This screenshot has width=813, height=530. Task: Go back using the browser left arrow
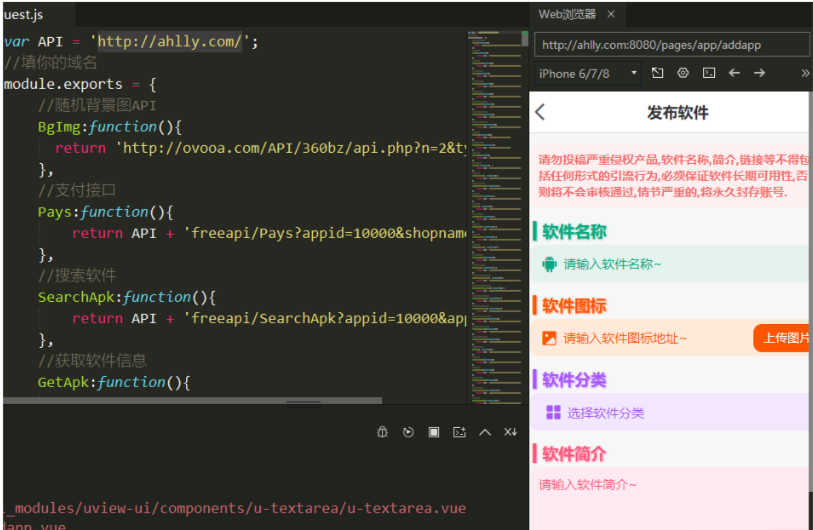pos(734,73)
